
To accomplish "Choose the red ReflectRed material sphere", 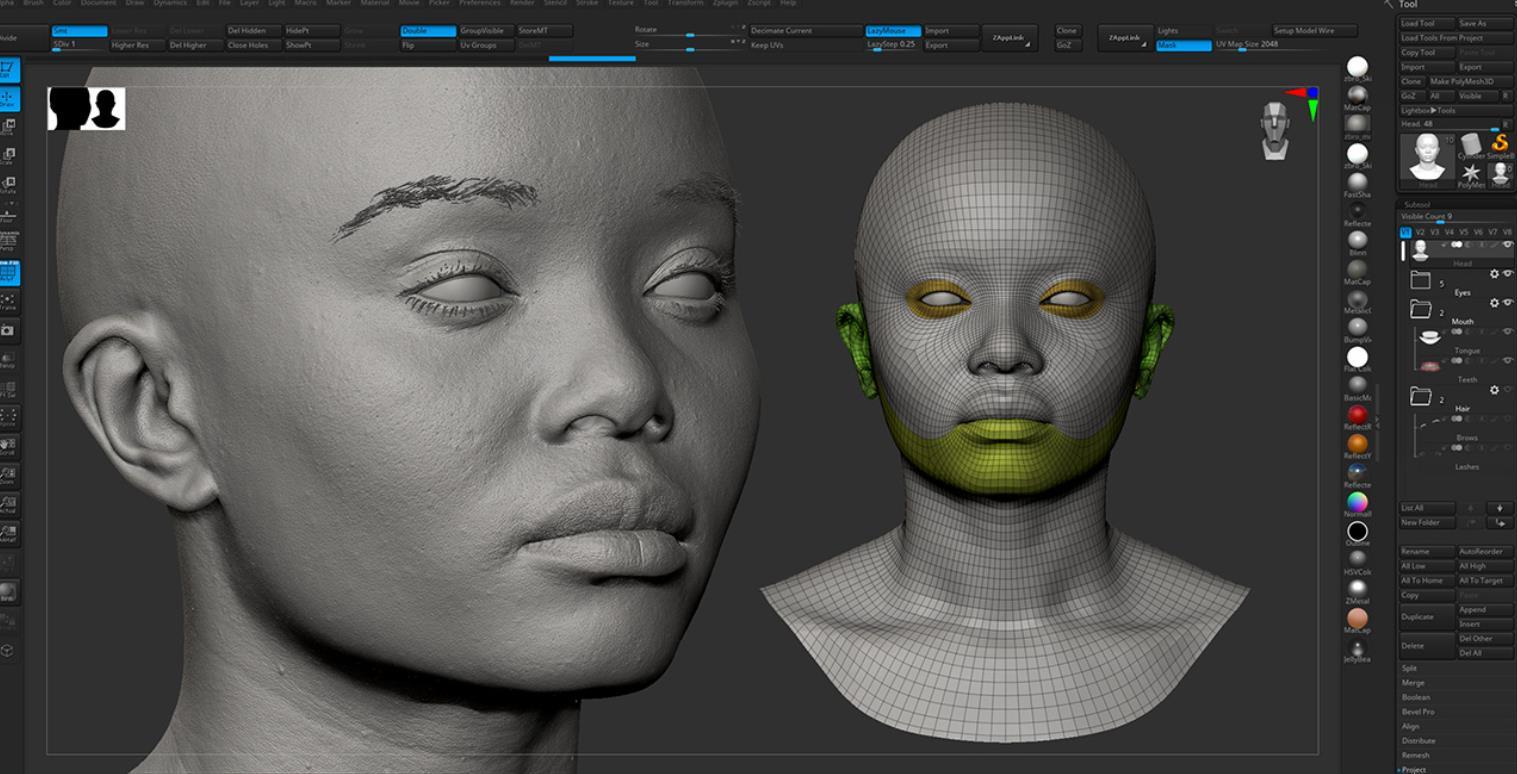I will [x=1357, y=414].
